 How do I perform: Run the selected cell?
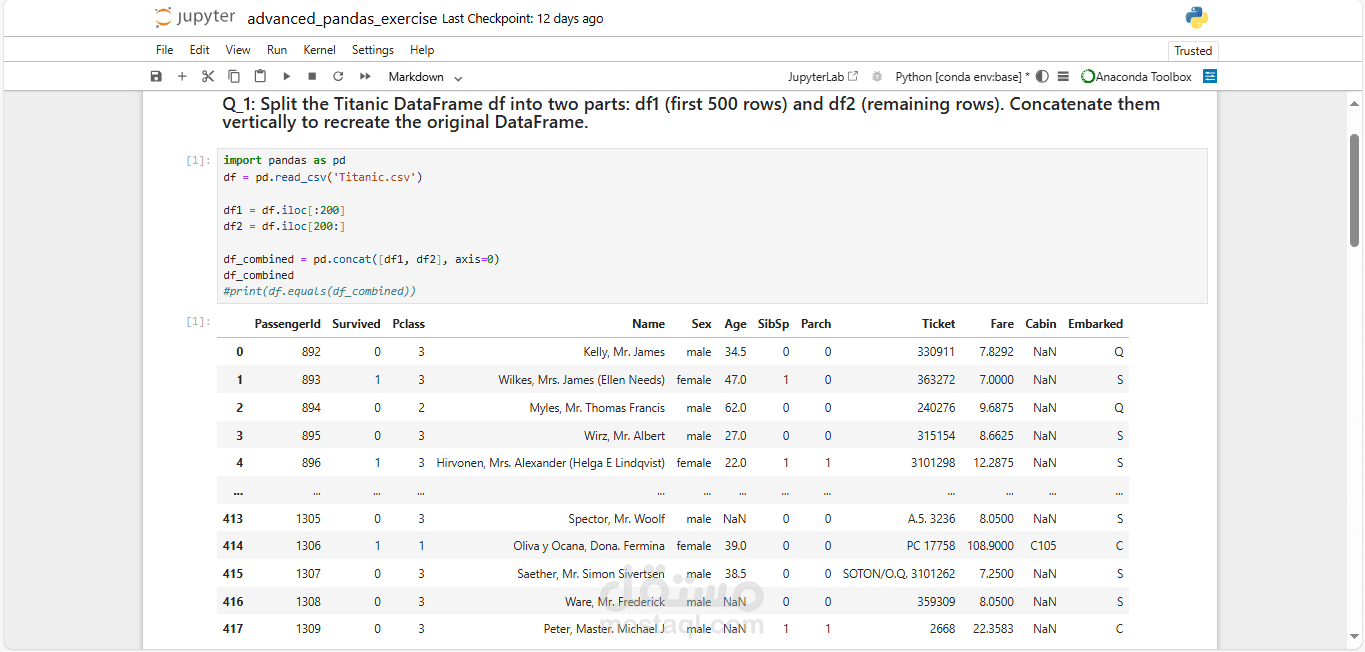point(287,77)
